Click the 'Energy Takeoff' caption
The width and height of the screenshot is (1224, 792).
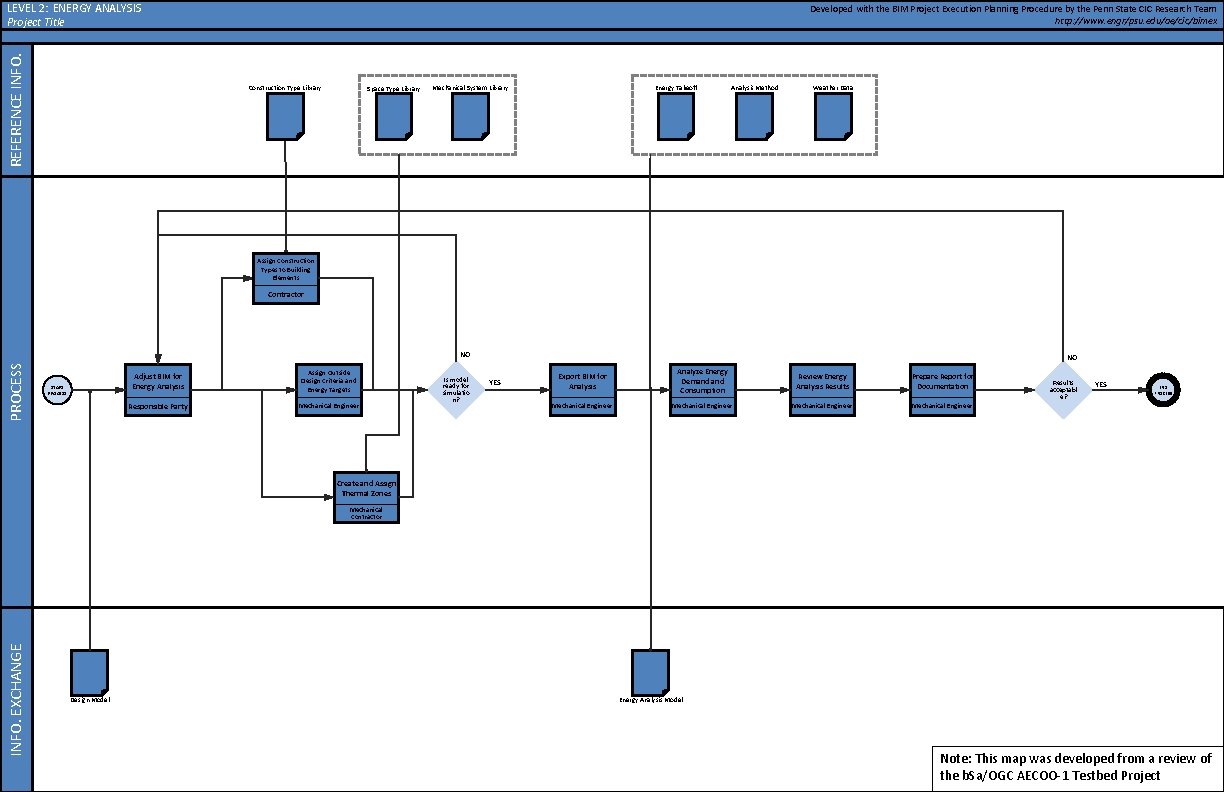[x=676, y=88]
